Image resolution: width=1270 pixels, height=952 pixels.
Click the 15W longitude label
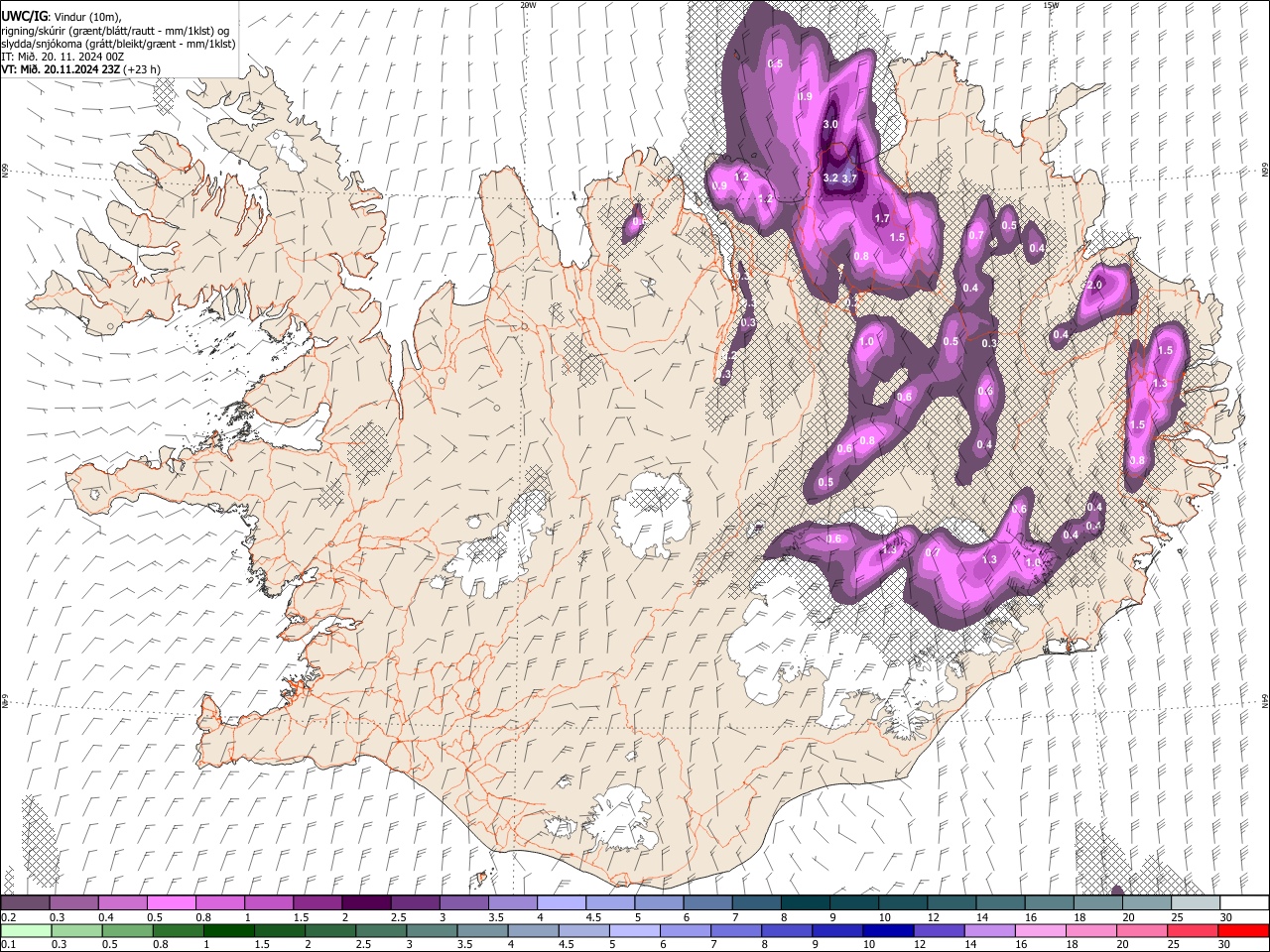[1051, 5]
